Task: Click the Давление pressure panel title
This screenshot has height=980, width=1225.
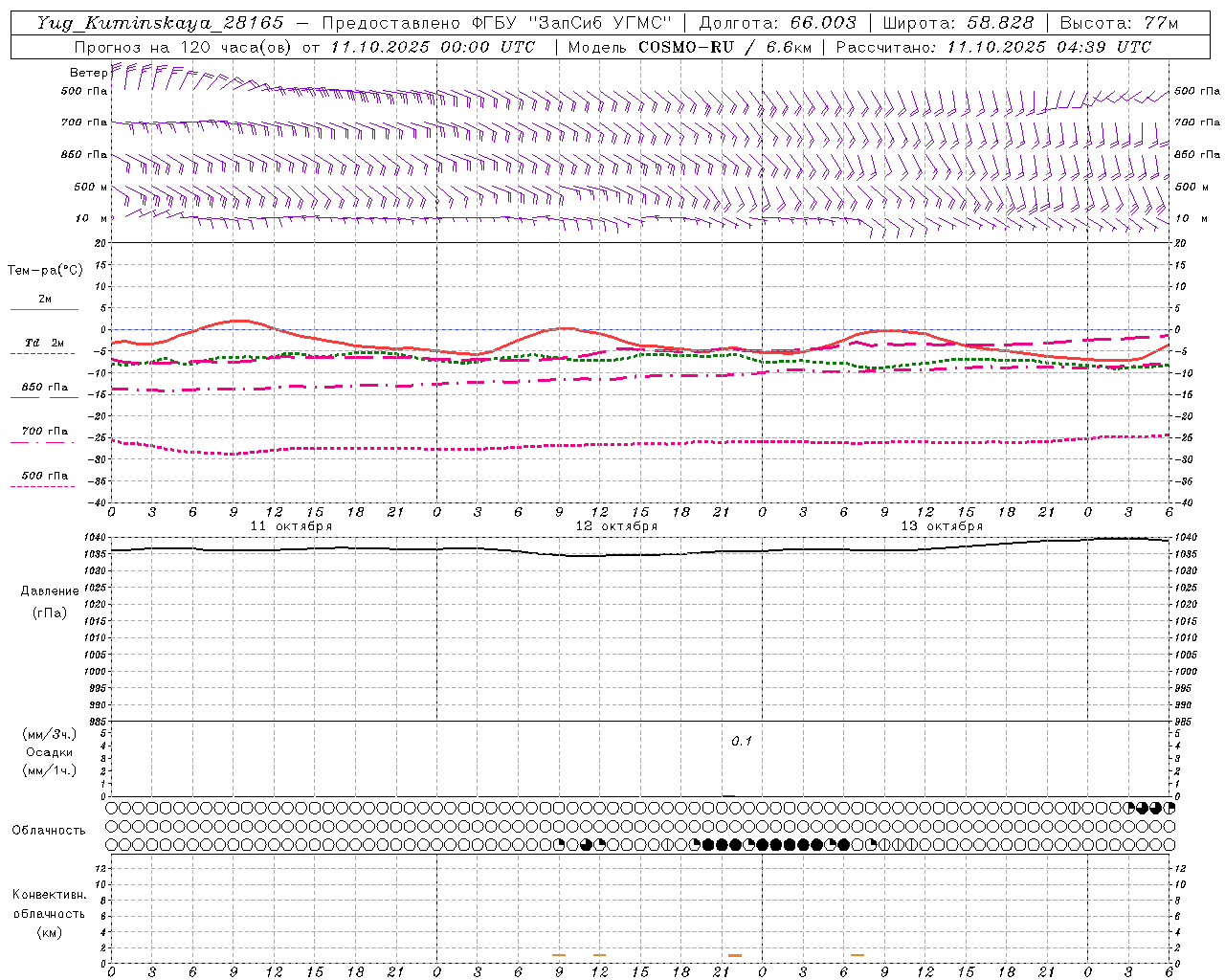Action: [50, 591]
